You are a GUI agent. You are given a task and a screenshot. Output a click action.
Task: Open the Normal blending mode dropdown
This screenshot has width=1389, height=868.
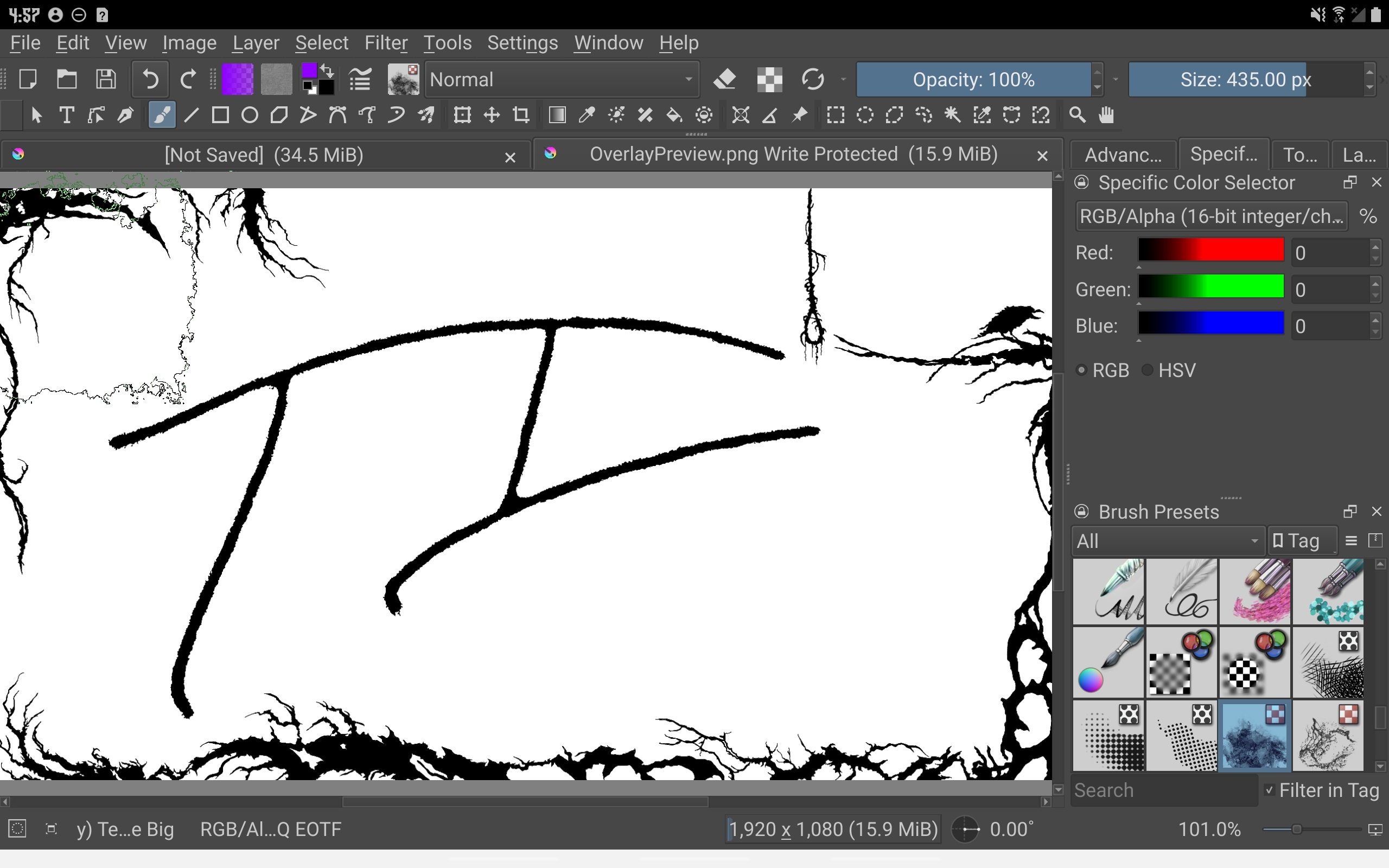tap(562, 79)
